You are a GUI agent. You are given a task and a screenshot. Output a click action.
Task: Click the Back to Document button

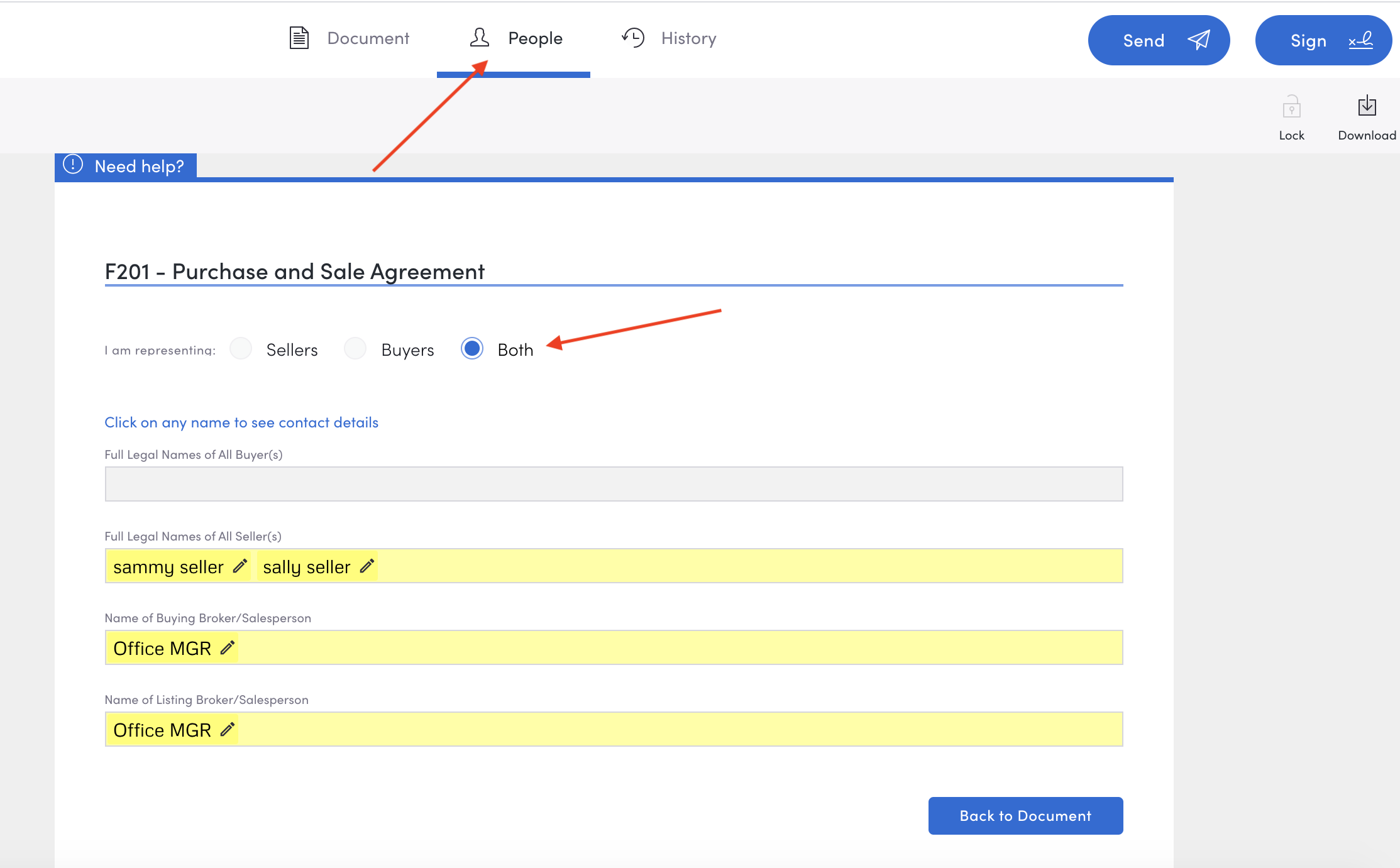[1025, 815]
